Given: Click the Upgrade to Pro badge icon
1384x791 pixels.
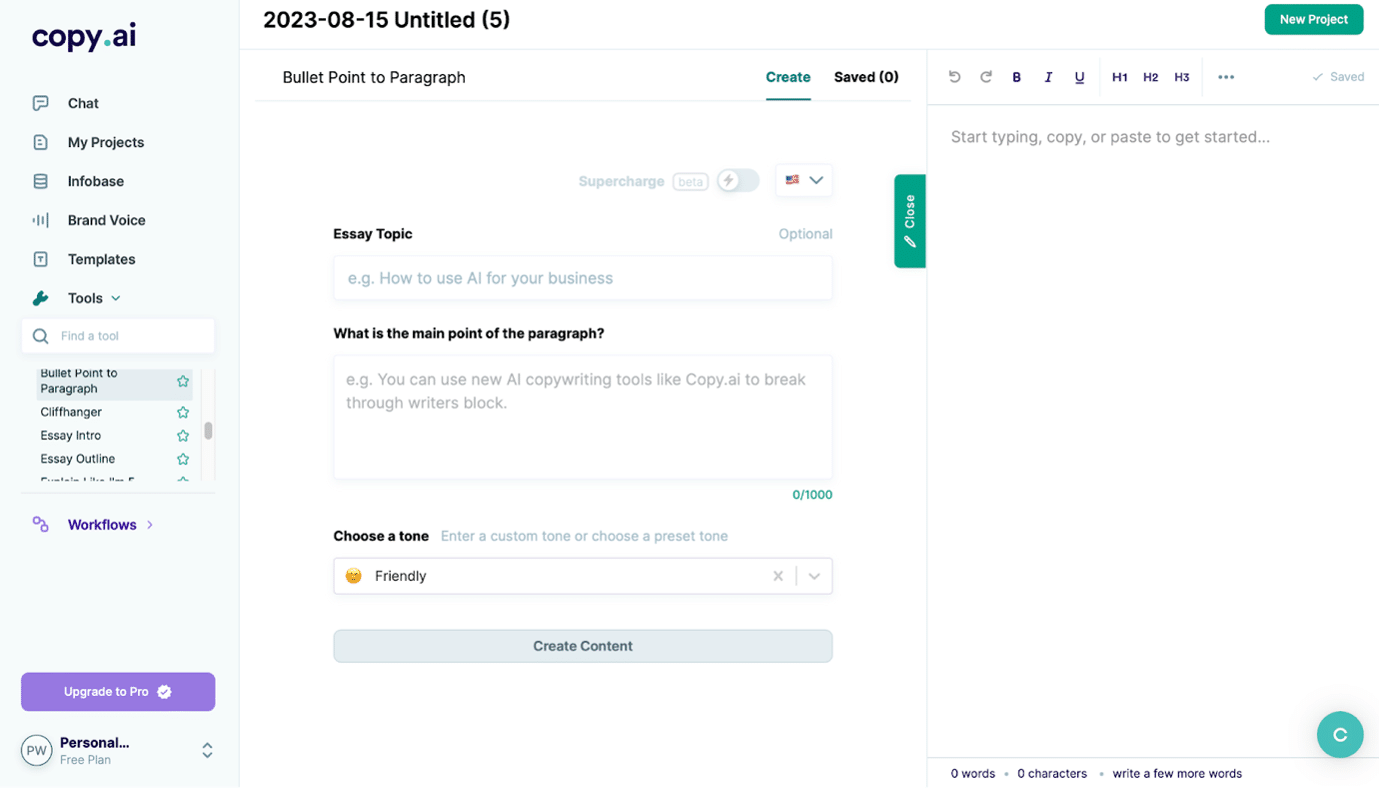Looking at the screenshot, I should [x=165, y=693].
